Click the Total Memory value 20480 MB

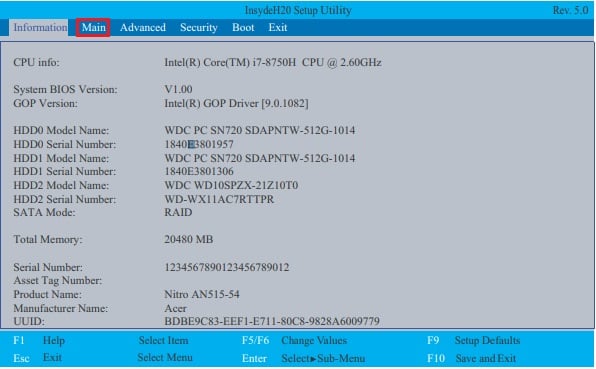click(x=189, y=239)
